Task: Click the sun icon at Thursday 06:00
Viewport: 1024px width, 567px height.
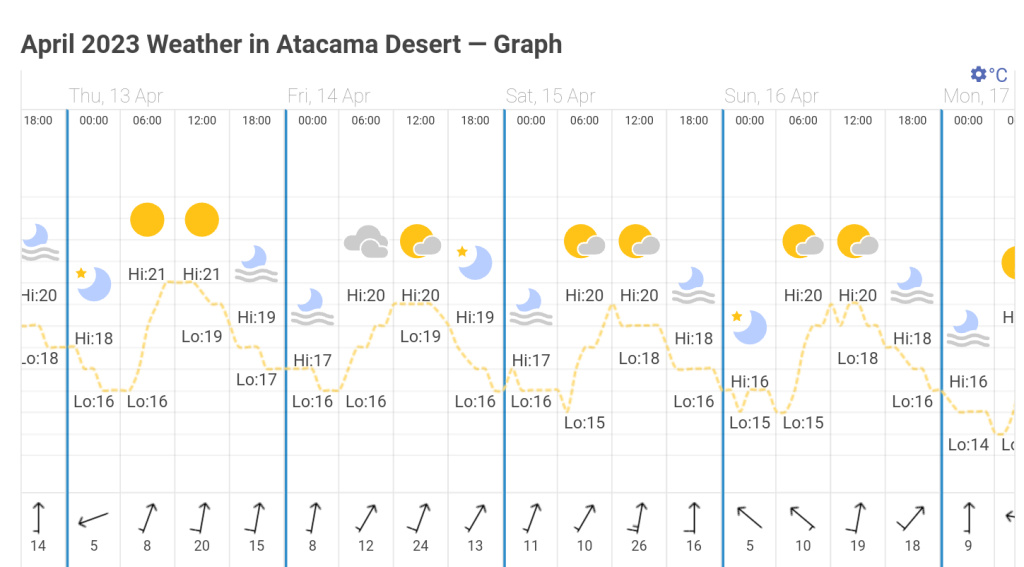Action: coord(147,219)
